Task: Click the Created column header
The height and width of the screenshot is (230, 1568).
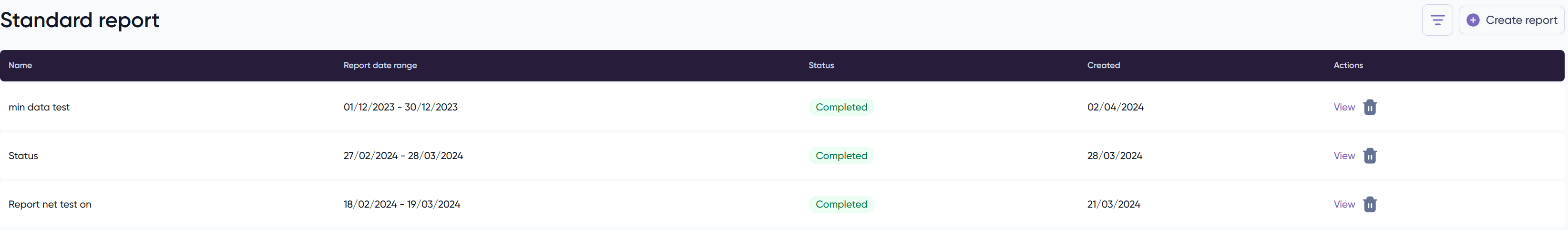Action: pyautogui.click(x=1103, y=65)
